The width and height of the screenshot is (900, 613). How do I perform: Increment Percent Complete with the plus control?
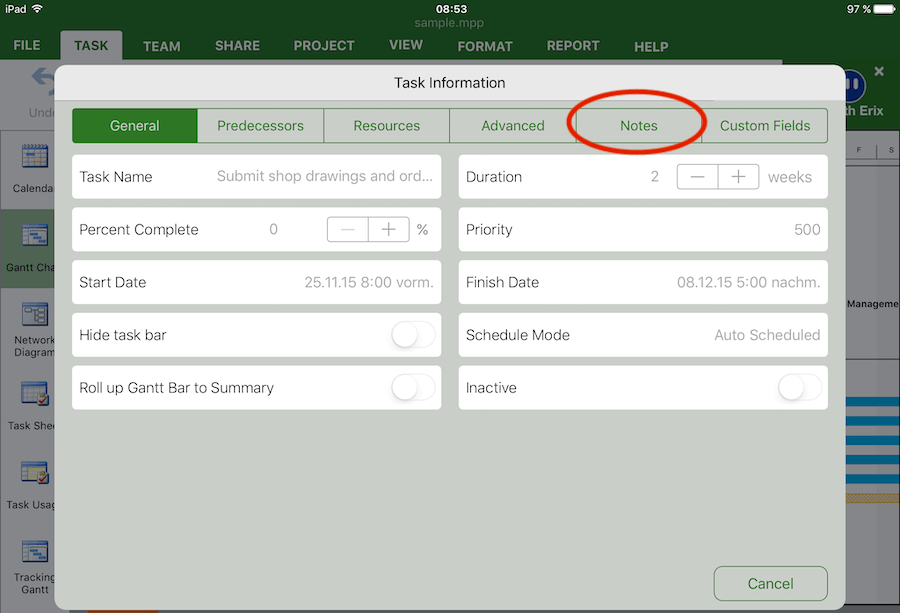pos(389,229)
